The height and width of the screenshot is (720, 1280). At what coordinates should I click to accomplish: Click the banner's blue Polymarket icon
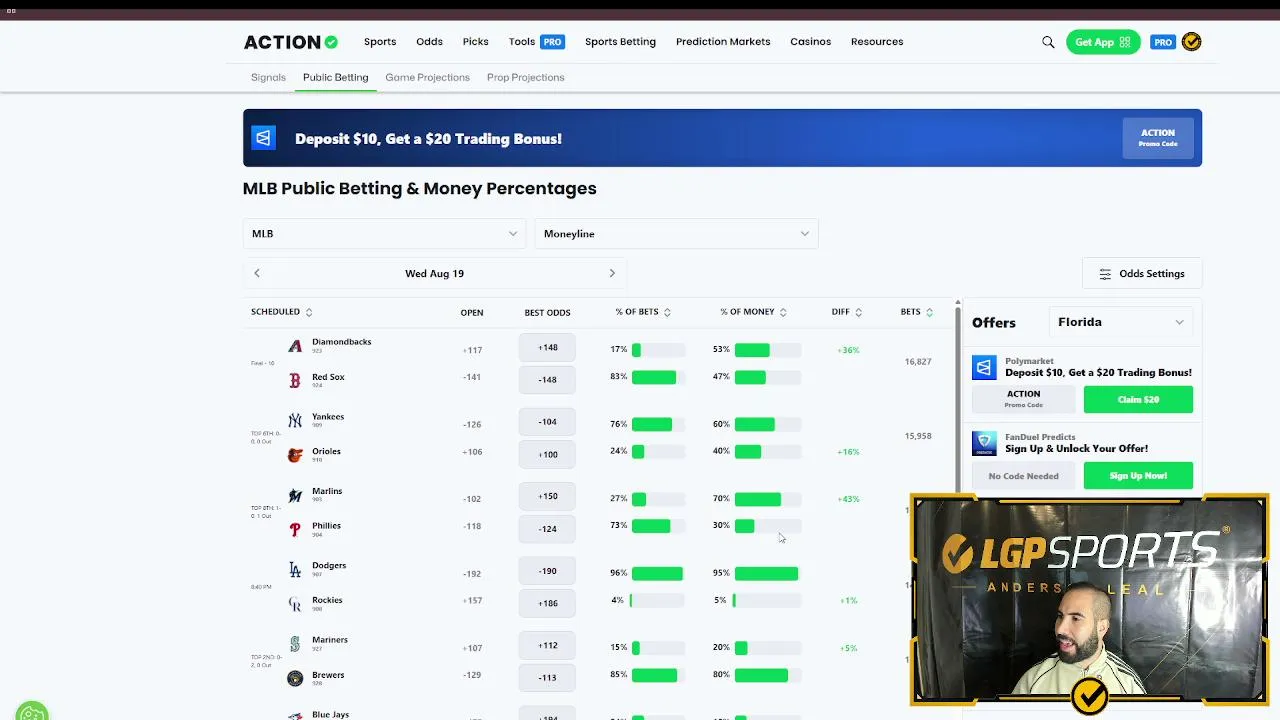[263, 138]
